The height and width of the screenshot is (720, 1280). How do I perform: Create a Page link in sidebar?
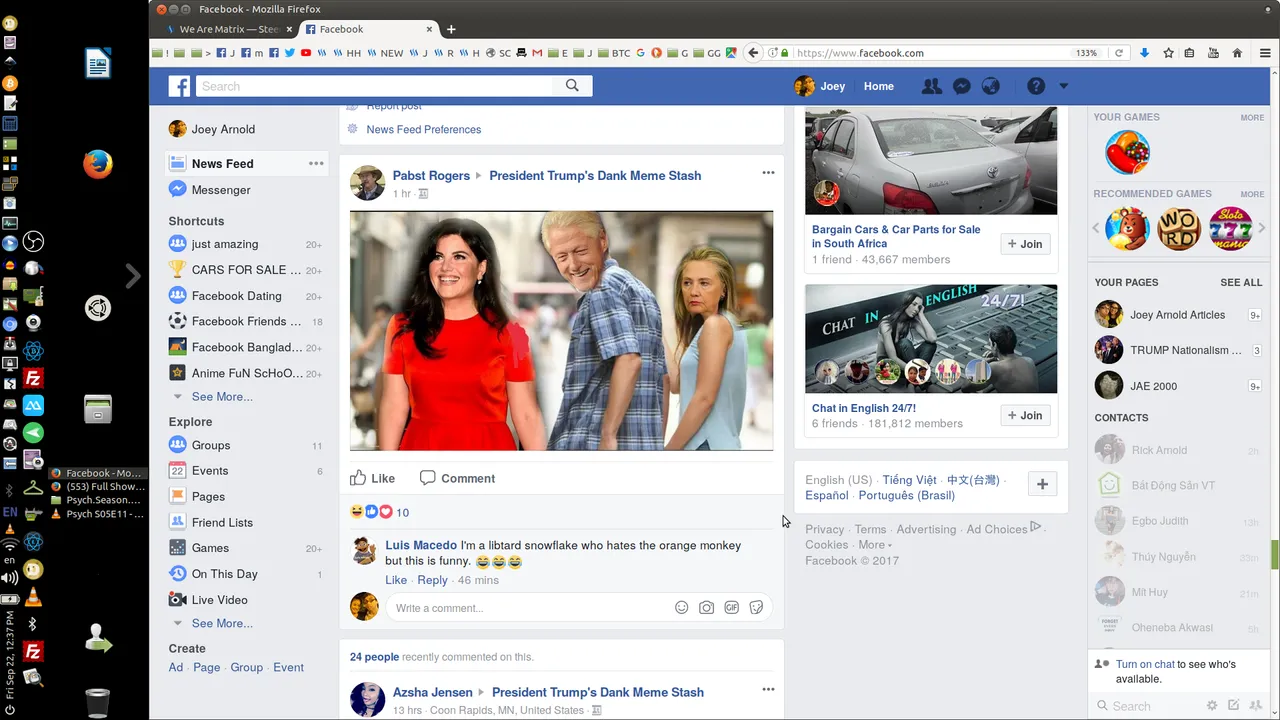pyautogui.click(x=207, y=667)
